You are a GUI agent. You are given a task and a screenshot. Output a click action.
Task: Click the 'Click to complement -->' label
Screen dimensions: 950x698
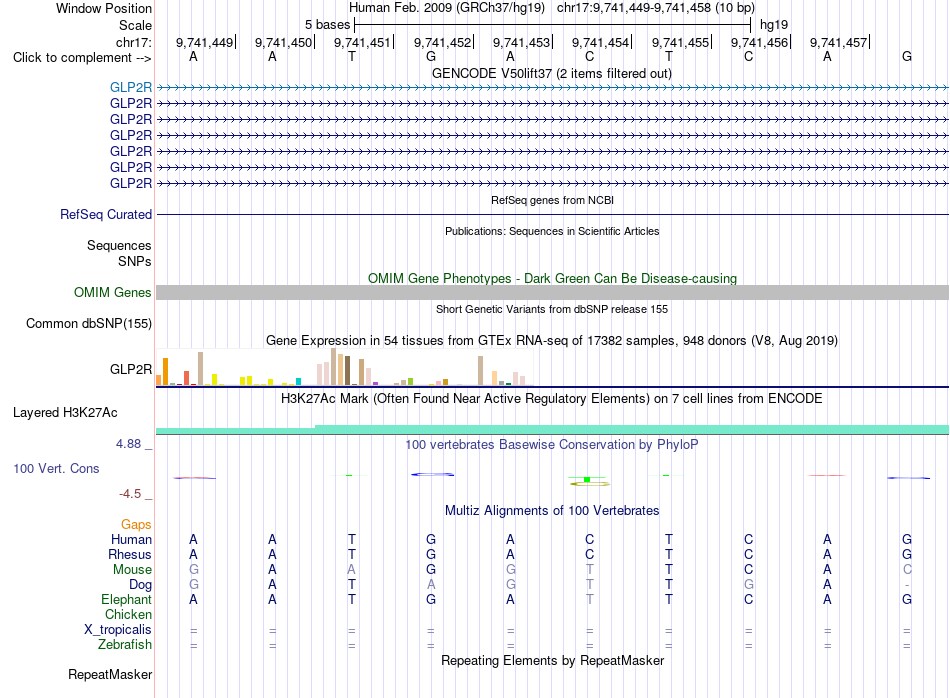click(82, 58)
